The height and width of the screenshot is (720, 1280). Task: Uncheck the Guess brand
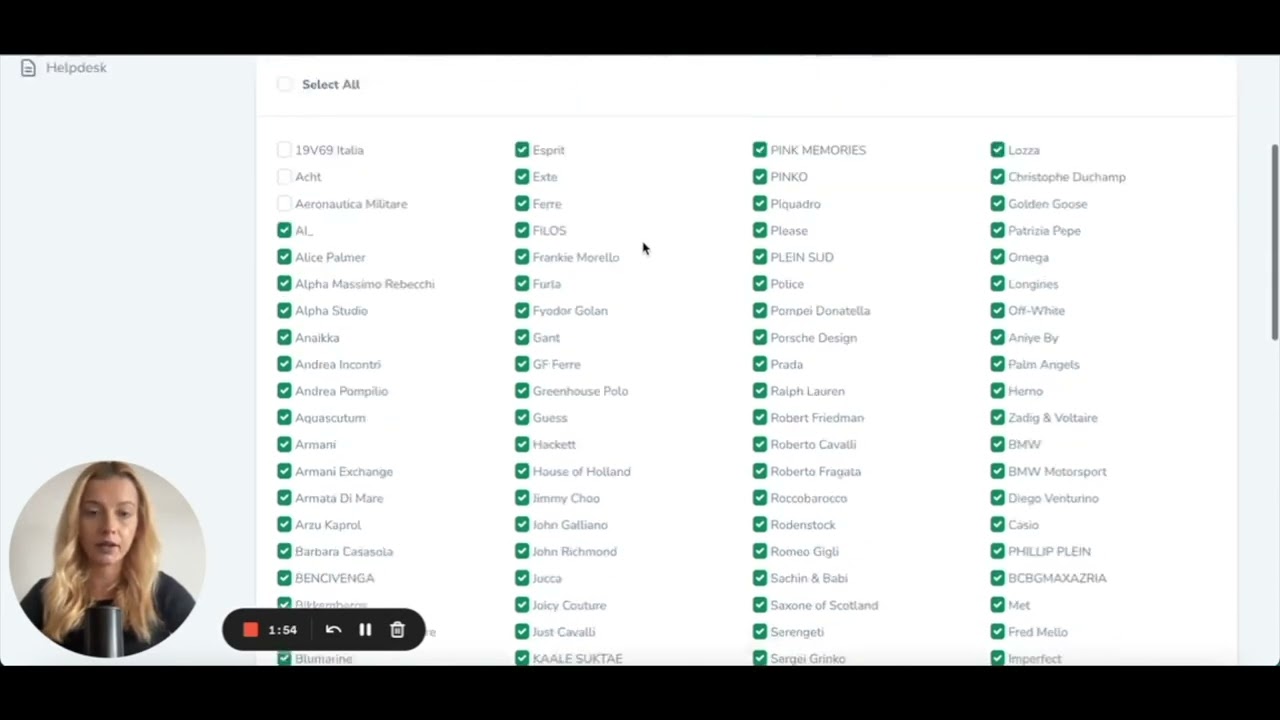click(522, 418)
